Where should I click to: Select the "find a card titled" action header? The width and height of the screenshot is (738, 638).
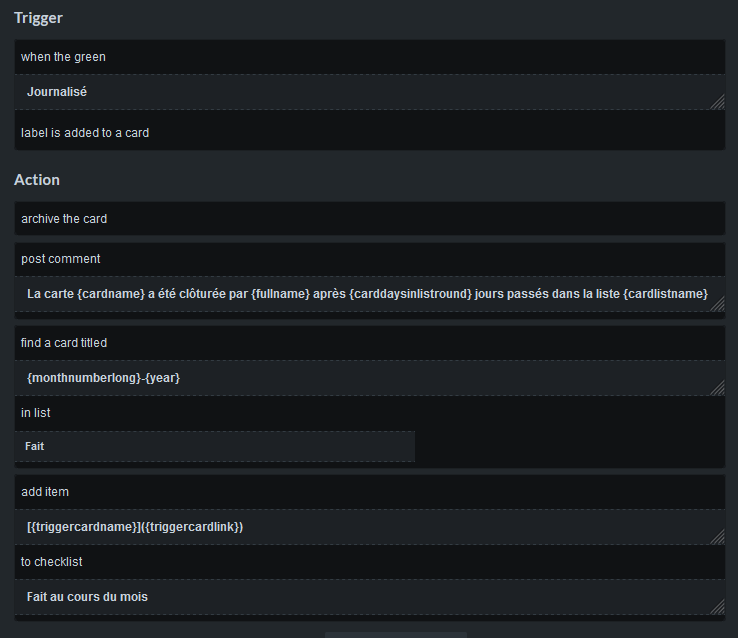[64, 343]
